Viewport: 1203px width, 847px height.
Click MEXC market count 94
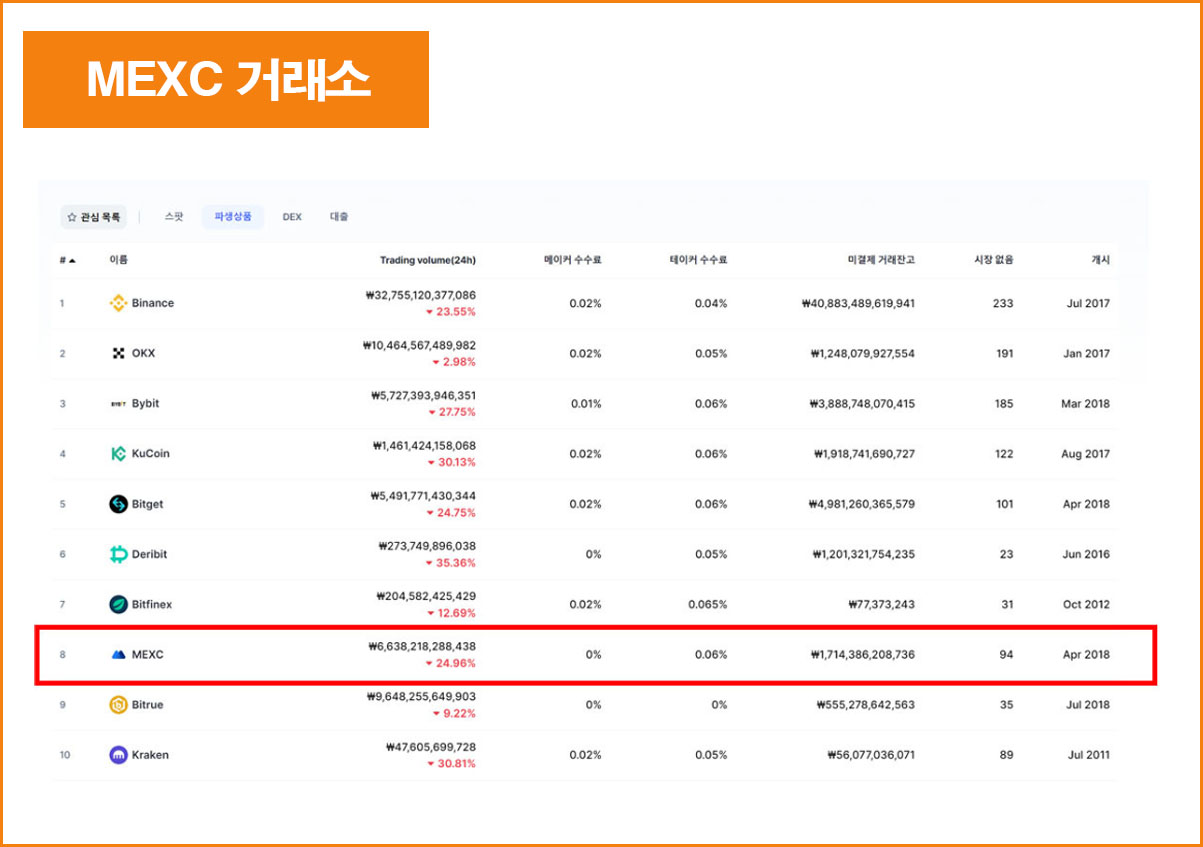1006,655
